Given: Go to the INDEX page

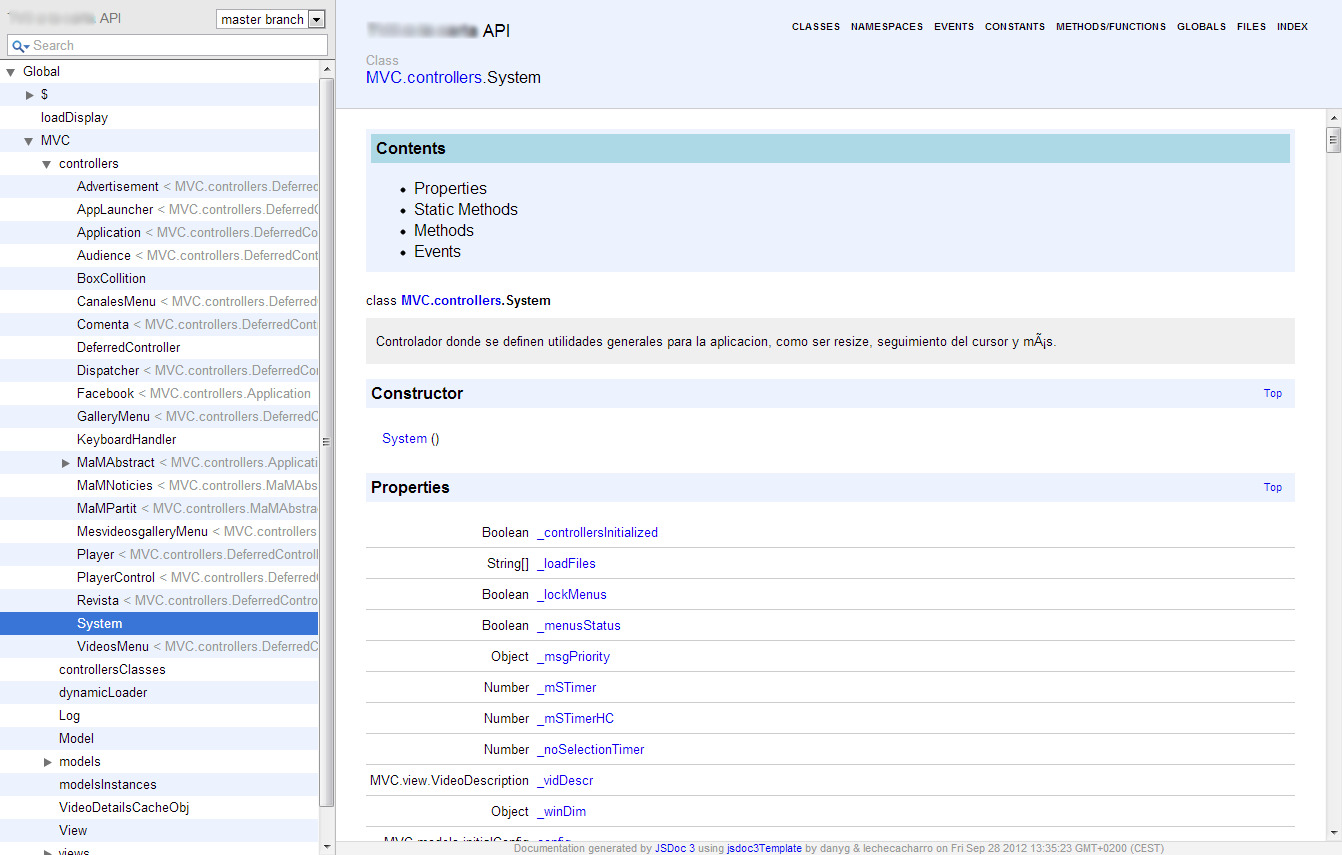Looking at the screenshot, I should [x=1292, y=27].
